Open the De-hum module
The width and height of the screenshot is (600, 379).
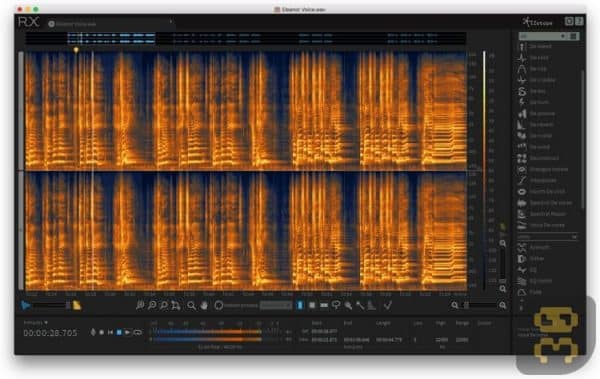tap(534, 102)
